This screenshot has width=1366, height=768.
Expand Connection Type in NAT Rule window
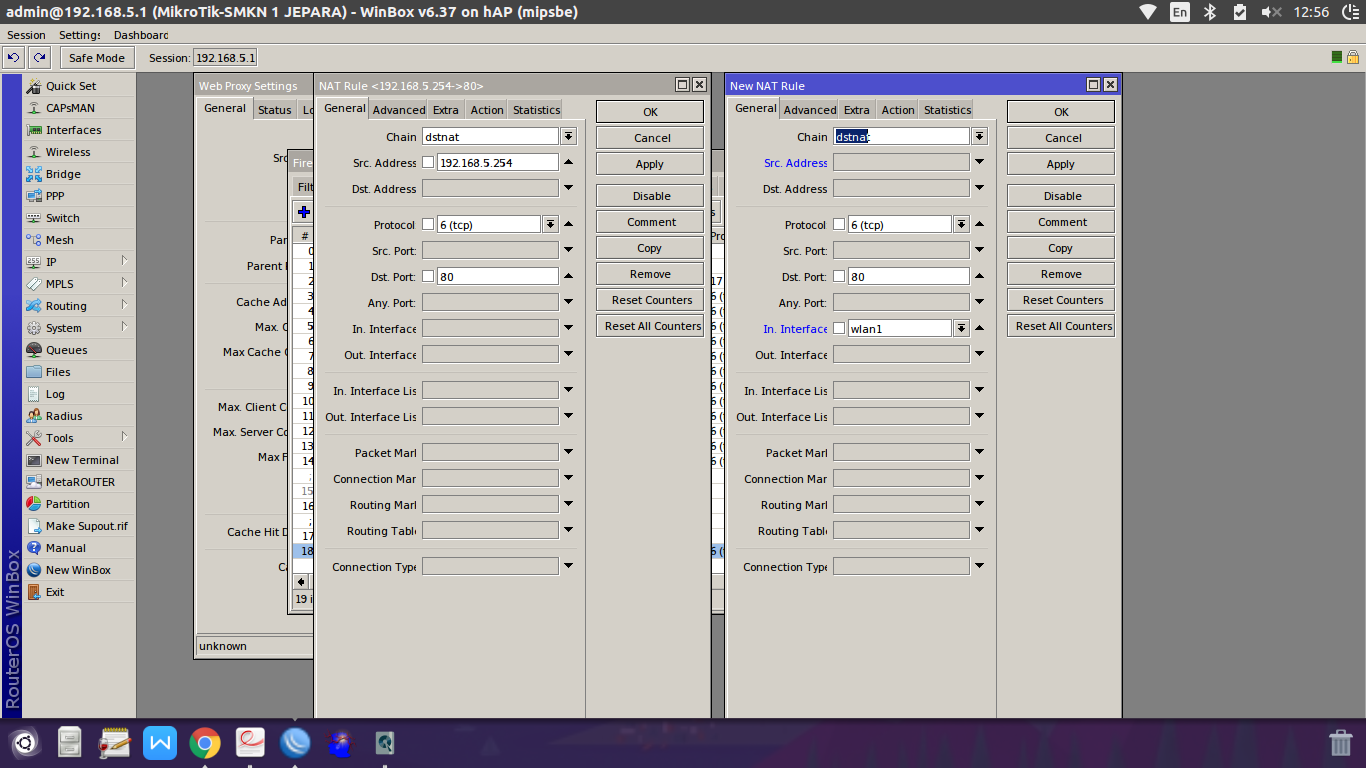(568, 566)
